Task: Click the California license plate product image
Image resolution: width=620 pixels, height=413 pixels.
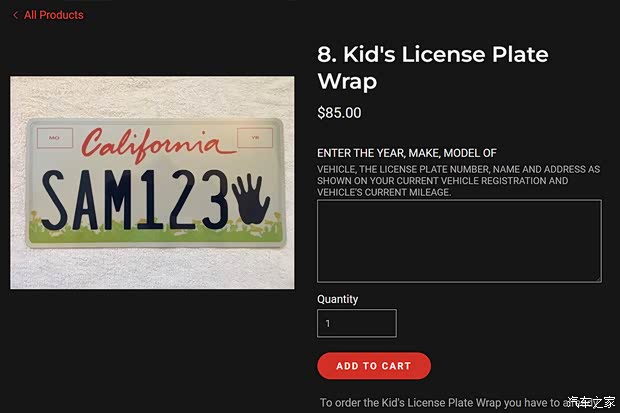Action: pyautogui.click(x=152, y=182)
